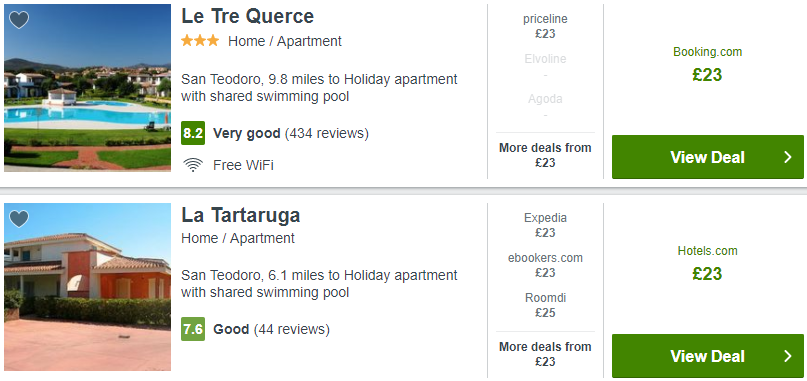Viewport: 807px width, 381px height.
Task: Open the 44 reviews for La Tartaruga
Action: [292, 329]
